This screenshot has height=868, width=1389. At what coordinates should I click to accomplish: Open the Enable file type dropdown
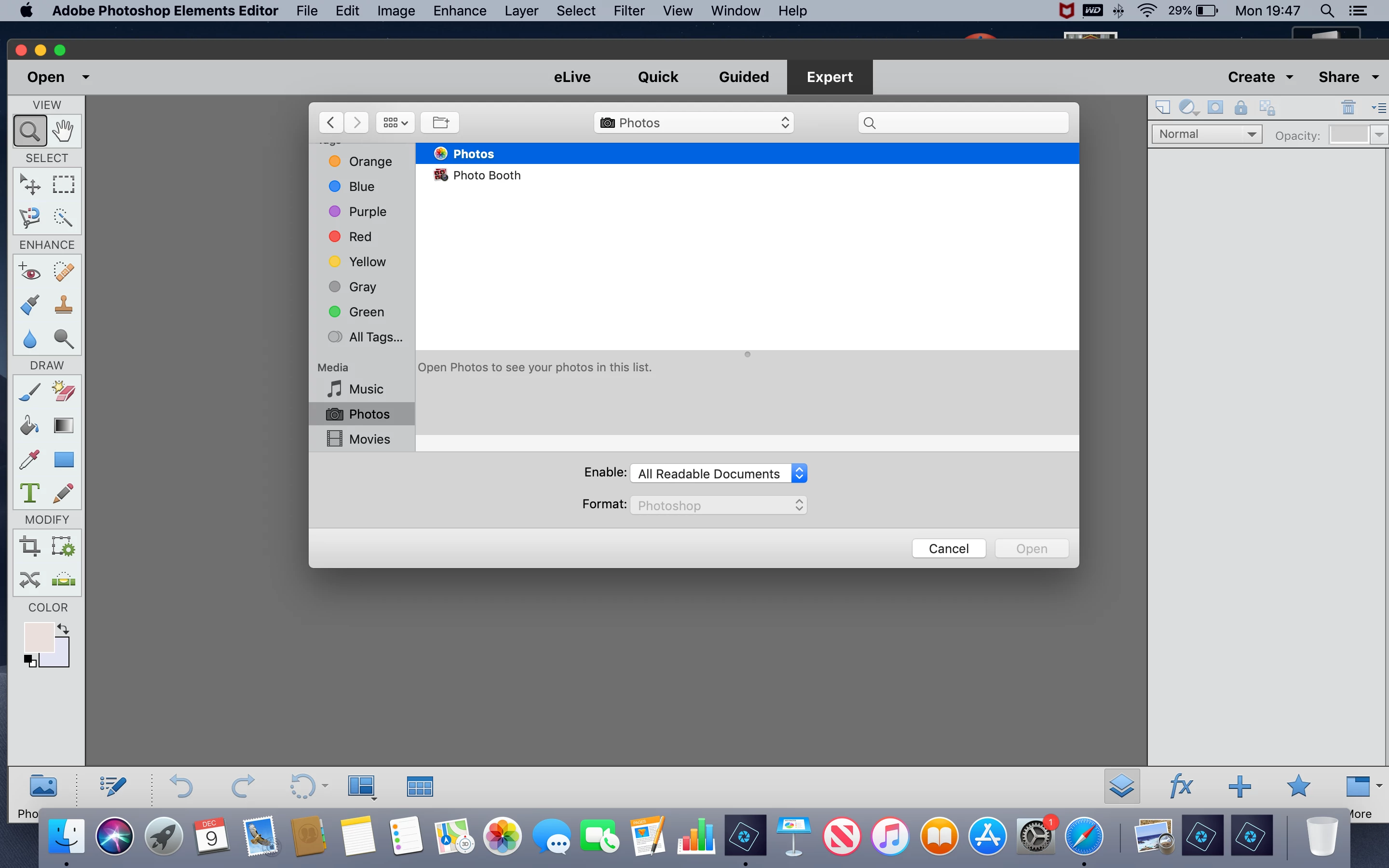(718, 474)
